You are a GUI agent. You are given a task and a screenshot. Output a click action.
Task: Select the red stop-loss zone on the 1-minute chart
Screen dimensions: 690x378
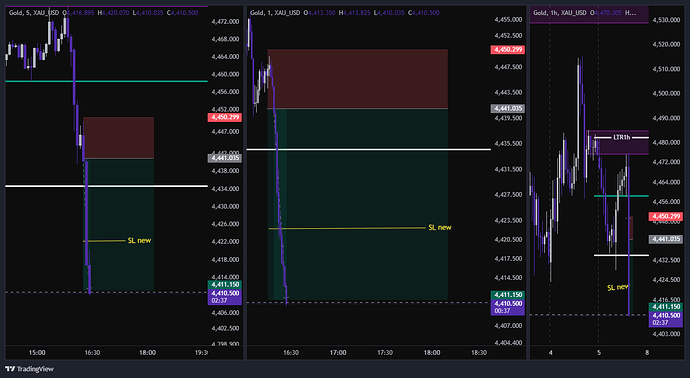[x=357, y=79]
